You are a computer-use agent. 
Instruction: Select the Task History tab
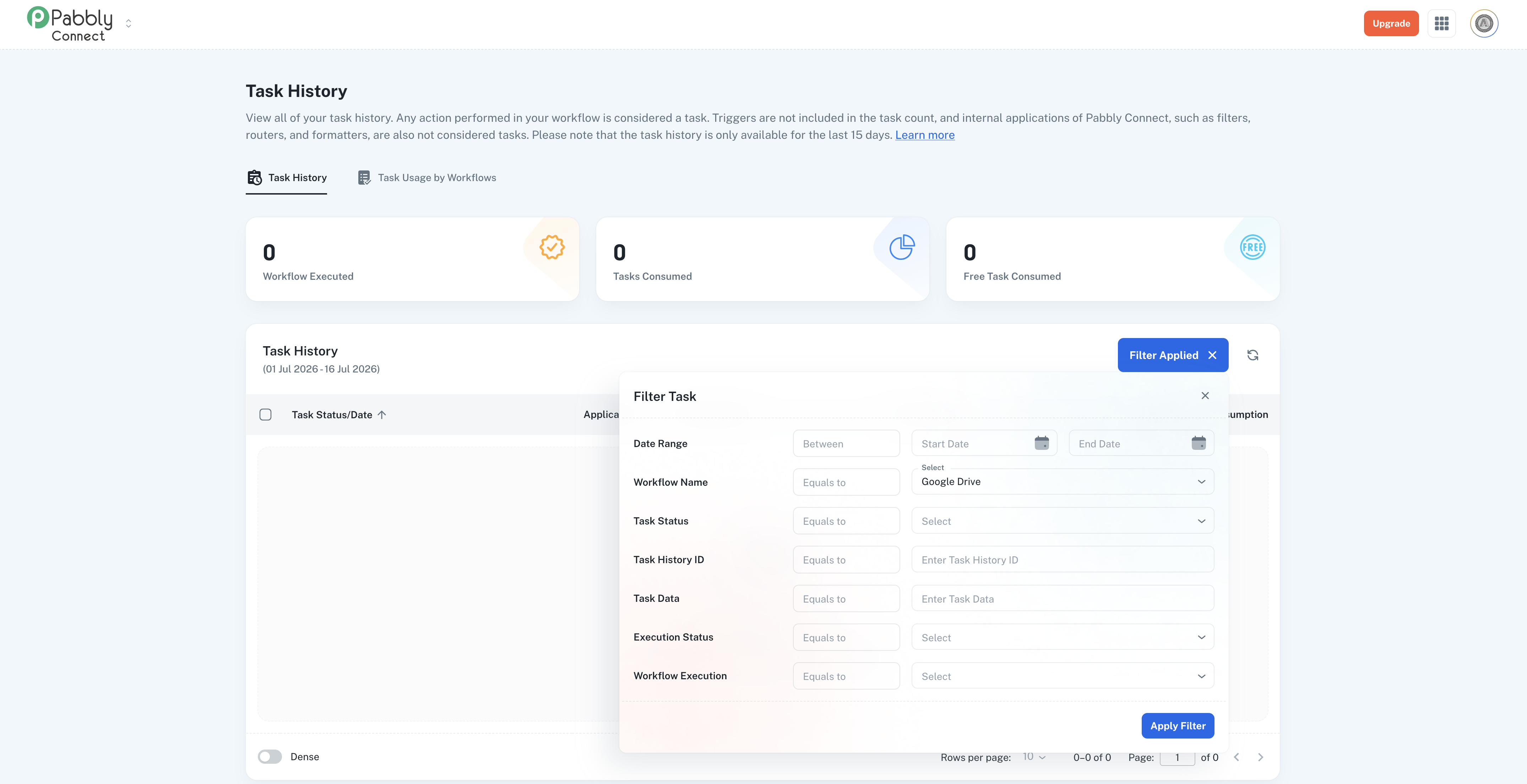coord(286,178)
